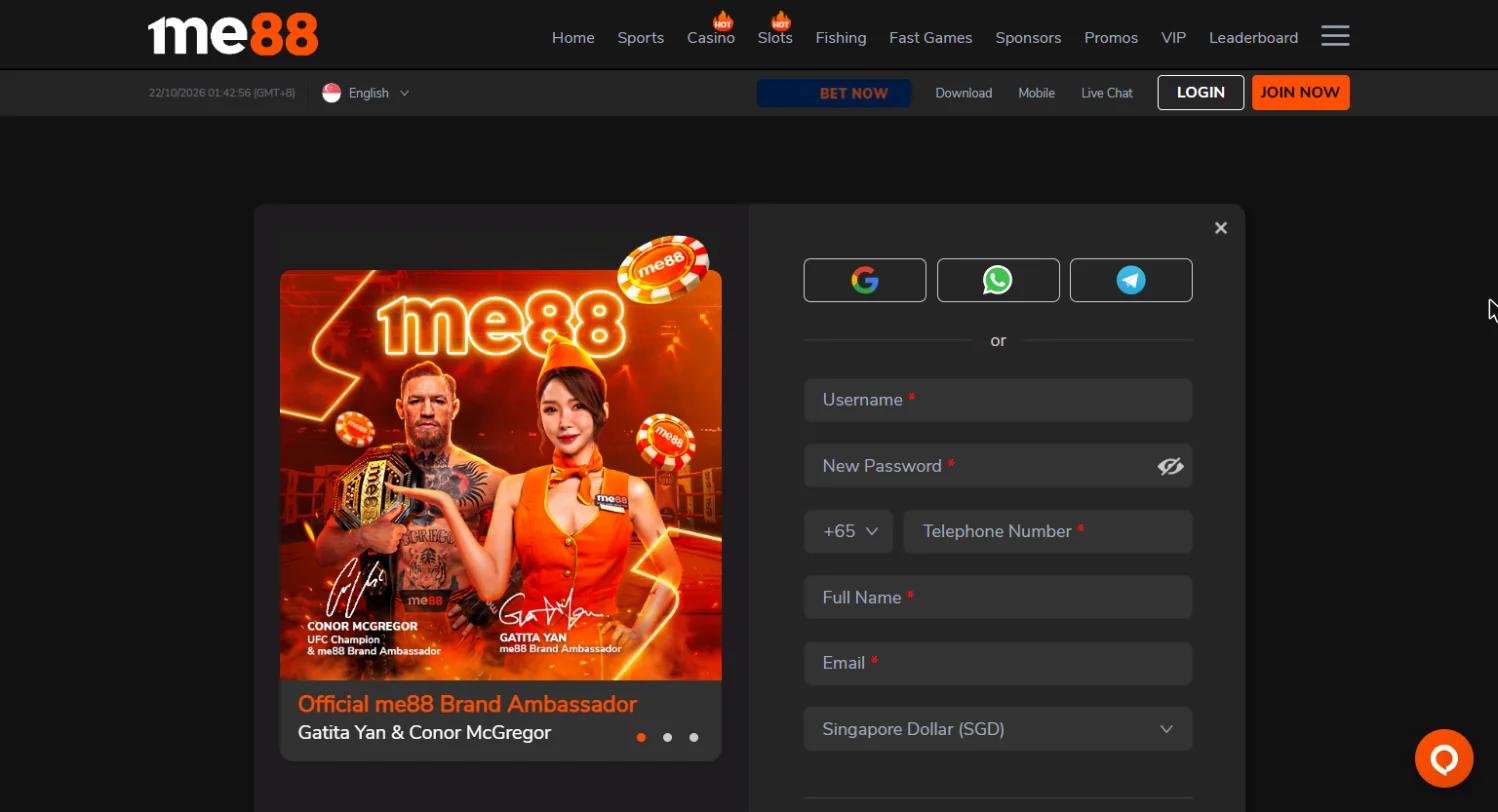Focus the New Password input field
Screen dimensions: 1498x812
coord(998,466)
